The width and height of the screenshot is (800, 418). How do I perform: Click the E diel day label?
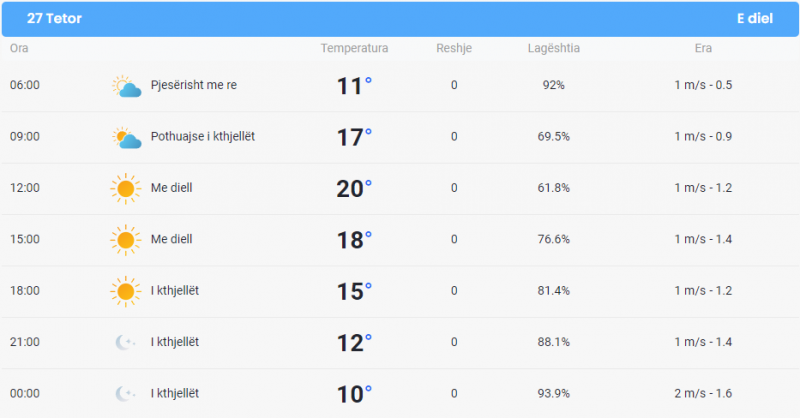755,18
